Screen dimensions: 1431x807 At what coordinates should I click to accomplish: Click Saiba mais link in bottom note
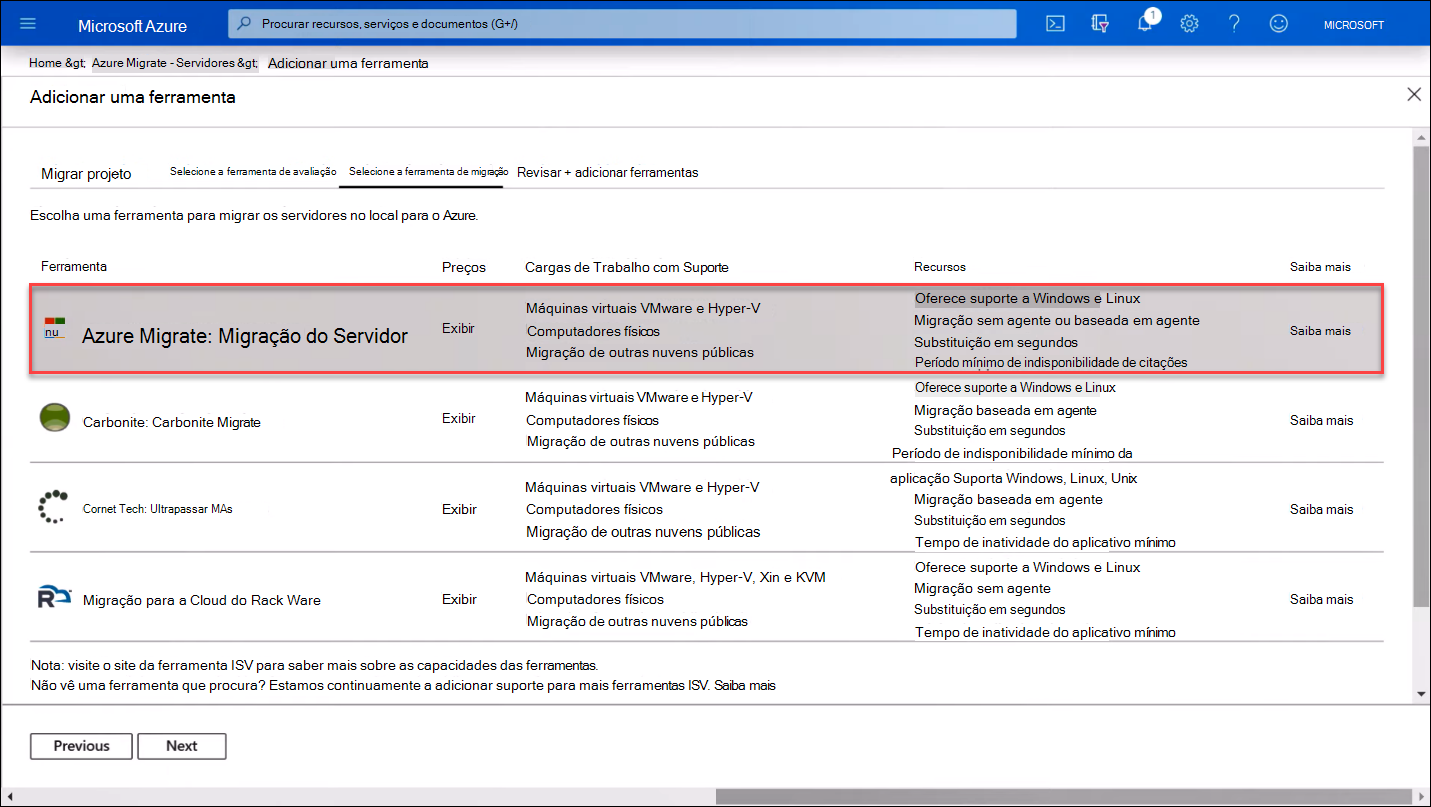click(x=745, y=686)
